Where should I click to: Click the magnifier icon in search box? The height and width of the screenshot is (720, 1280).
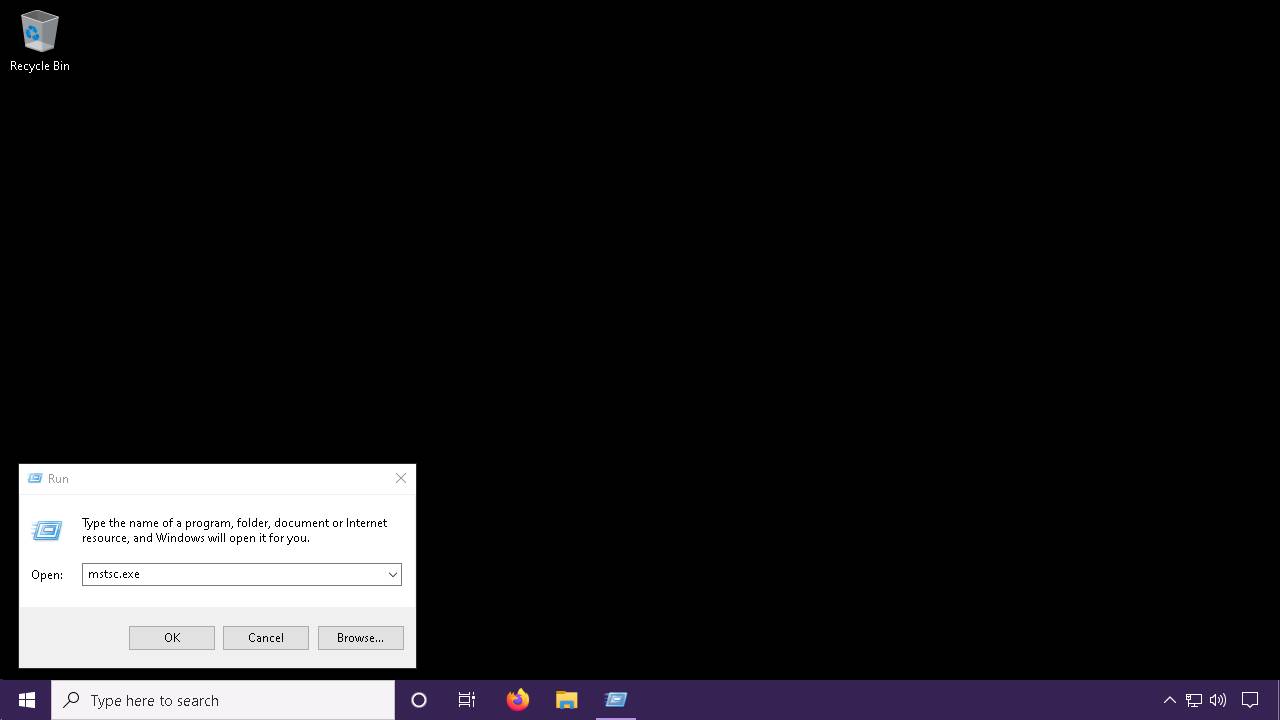coord(71,700)
